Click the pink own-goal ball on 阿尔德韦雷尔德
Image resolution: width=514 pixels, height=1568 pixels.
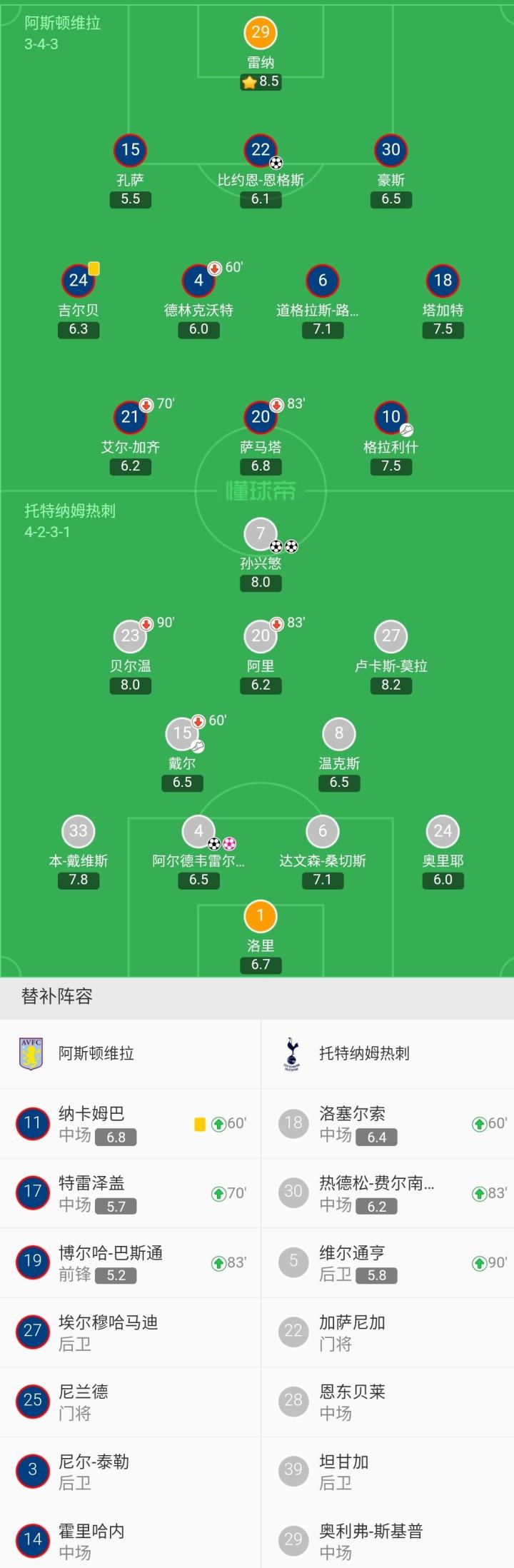pyautogui.click(x=228, y=844)
